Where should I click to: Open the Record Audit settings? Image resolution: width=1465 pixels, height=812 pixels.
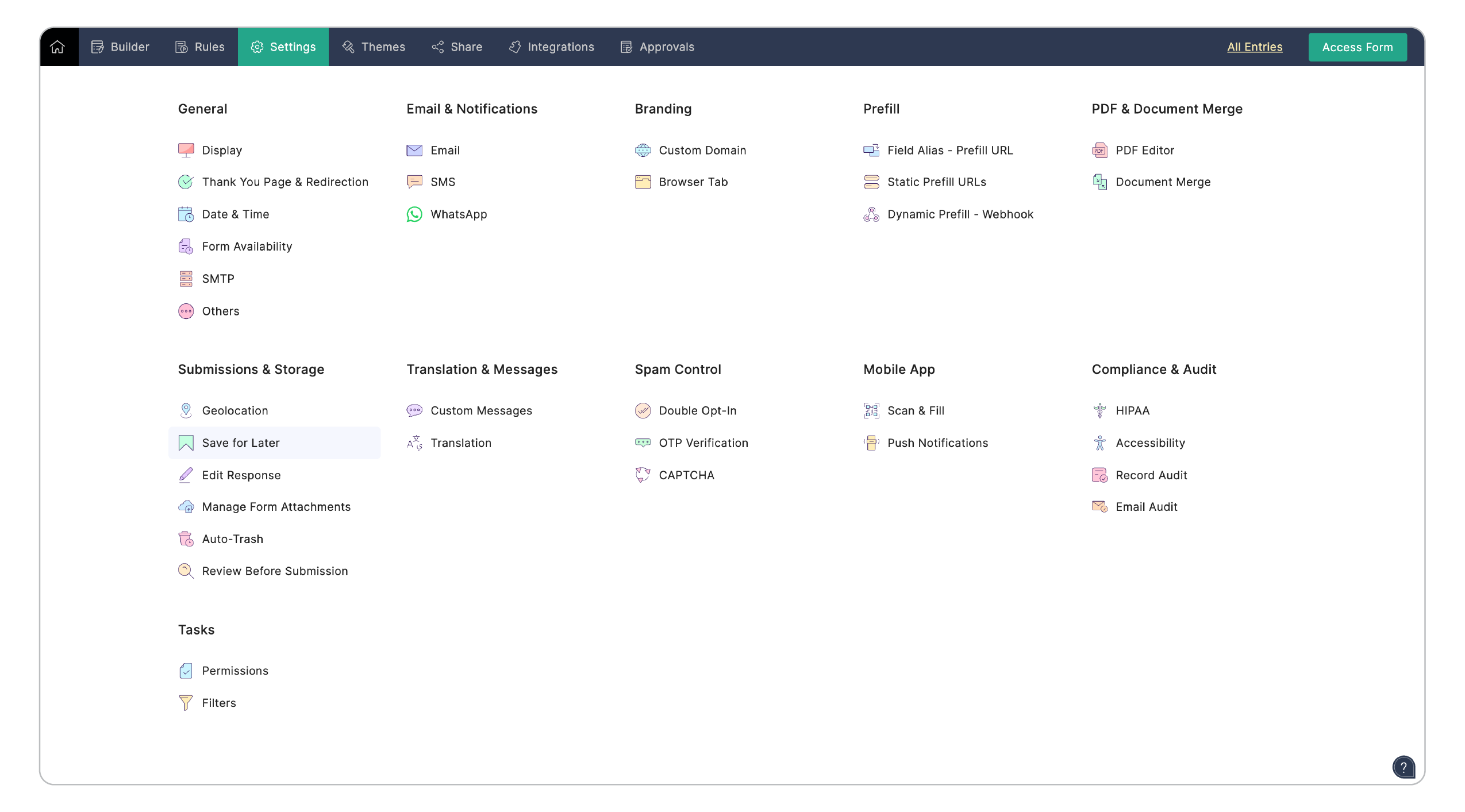pyautogui.click(x=1151, y=475)
